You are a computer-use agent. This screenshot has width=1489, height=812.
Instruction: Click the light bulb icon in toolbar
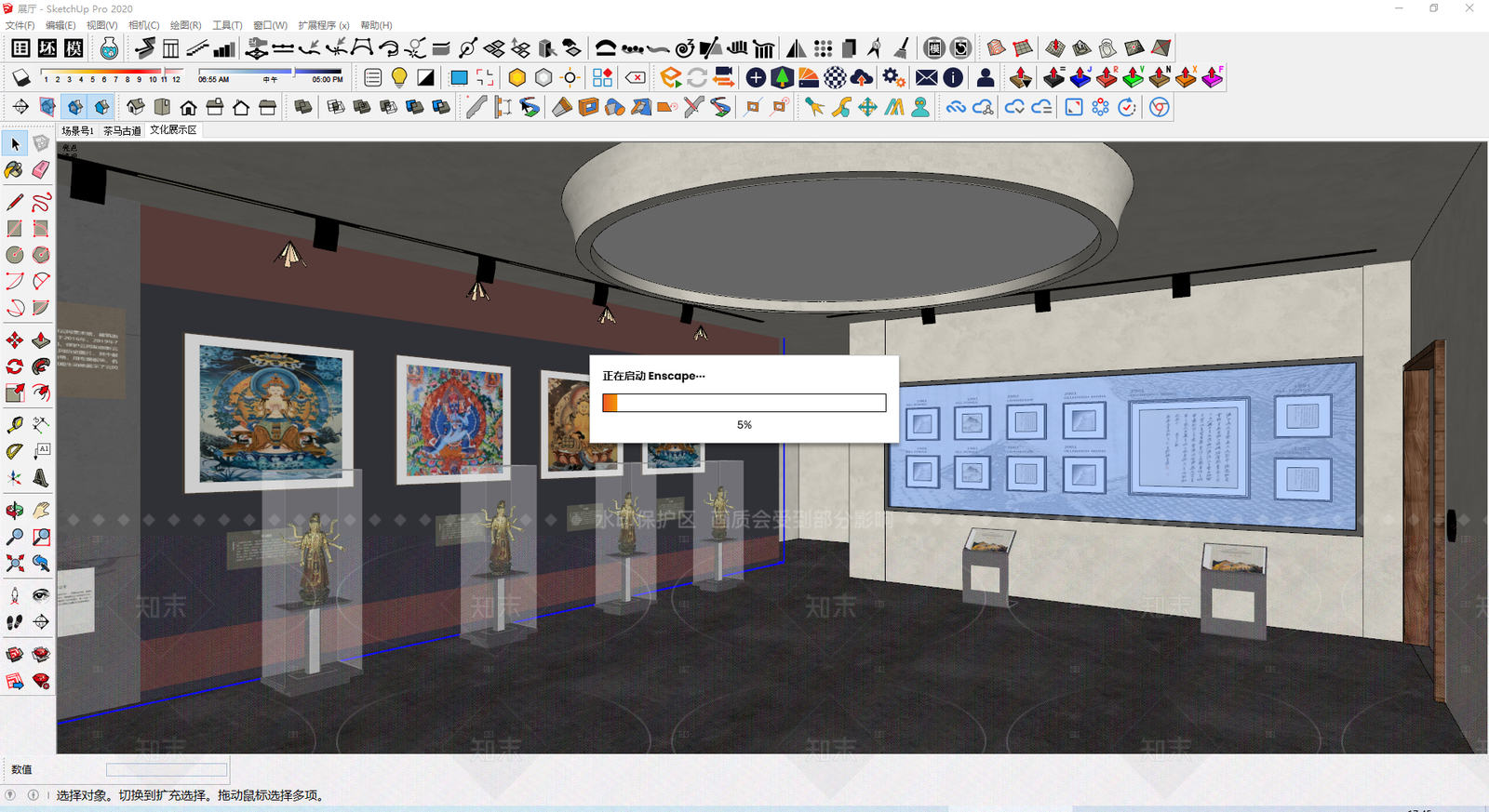tap(399, 77)
